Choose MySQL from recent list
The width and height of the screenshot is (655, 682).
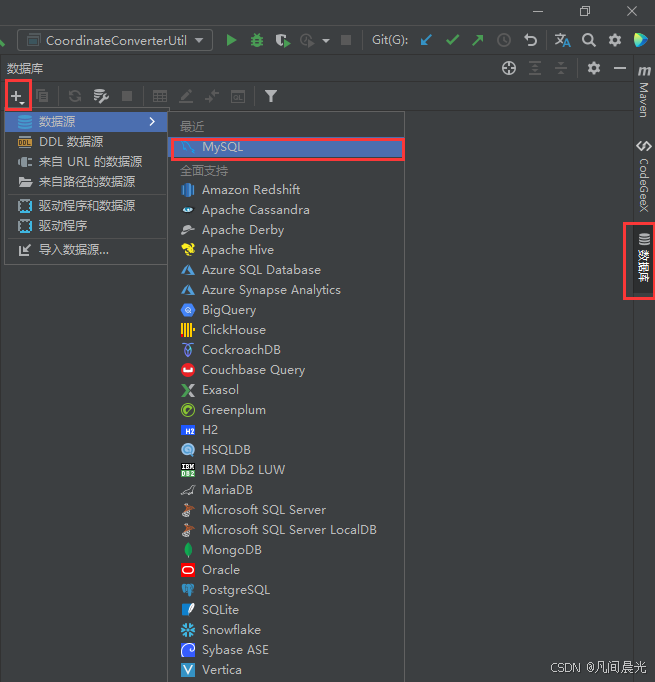[x=286, y=147]
